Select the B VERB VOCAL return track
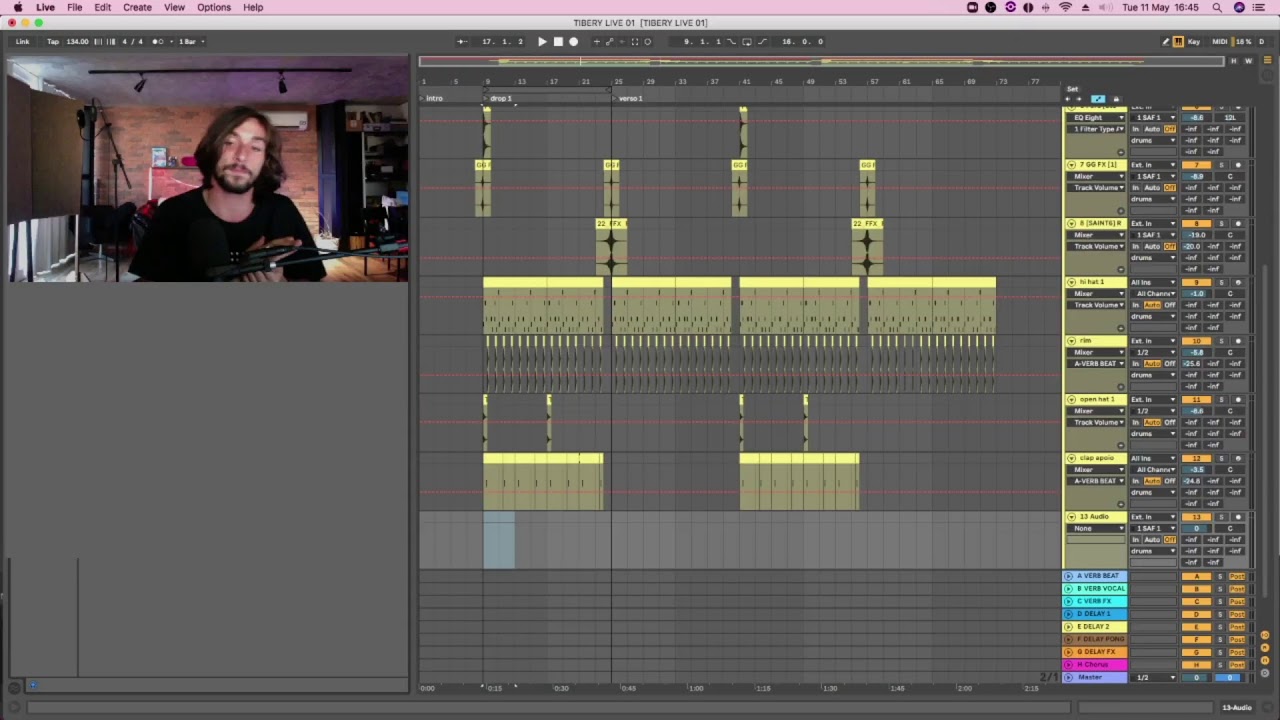This screenshot has height=720, width=1280. pos(1095,589)
